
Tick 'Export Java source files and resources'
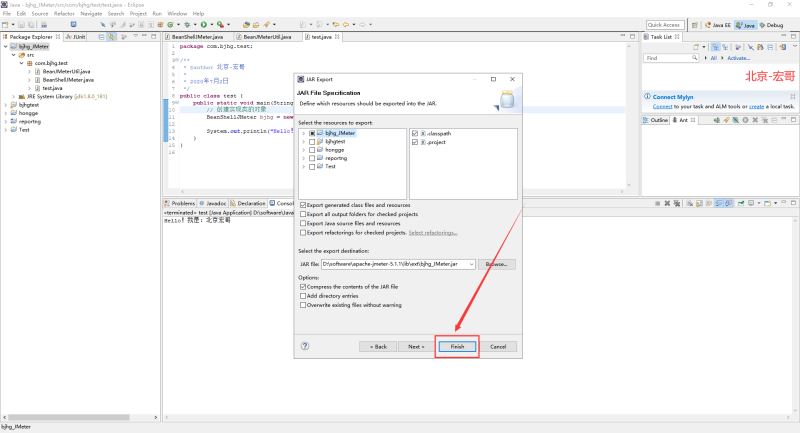pyautogui.click(x=304, y=223)
